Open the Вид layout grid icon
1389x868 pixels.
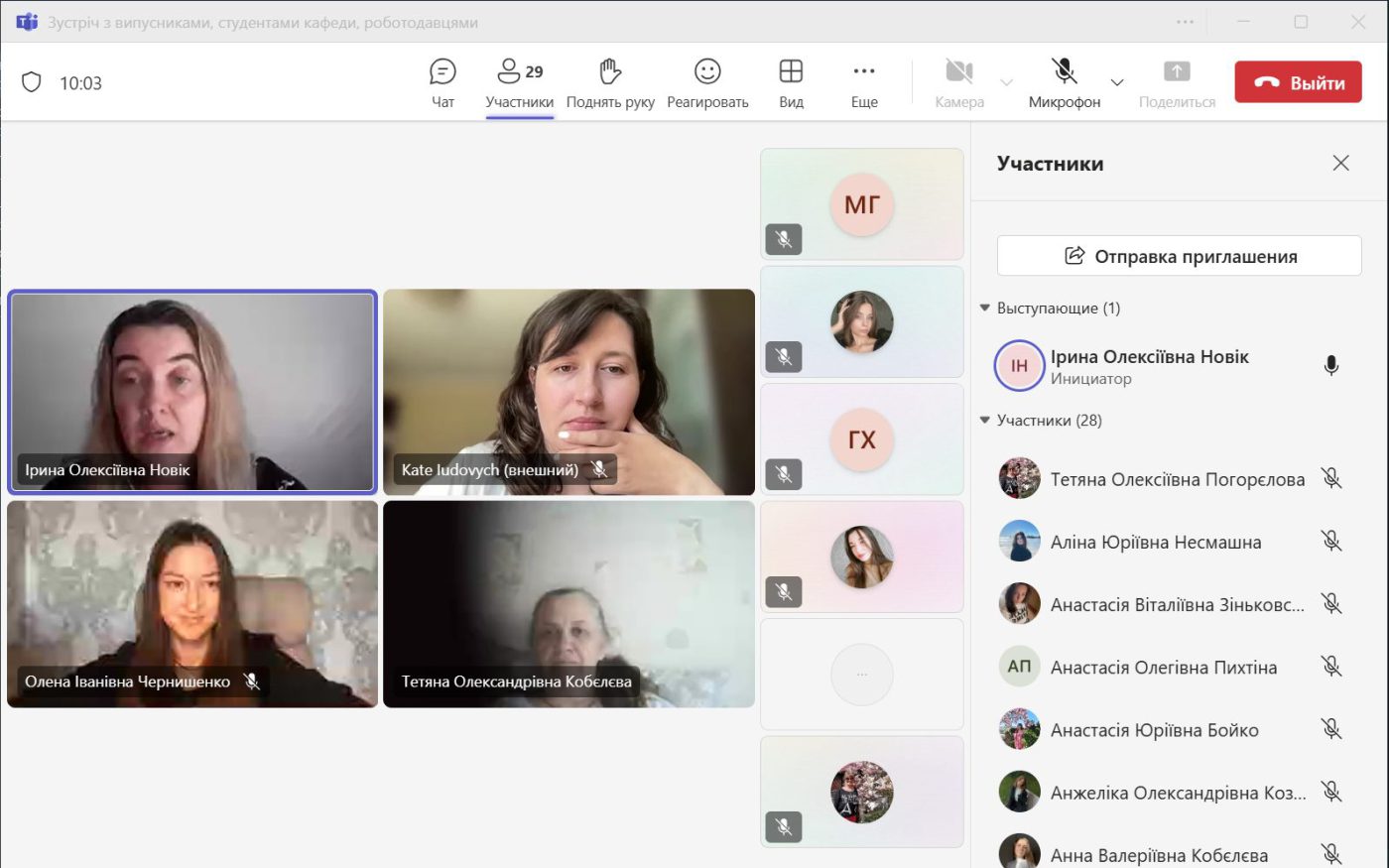tap(791, 72)
